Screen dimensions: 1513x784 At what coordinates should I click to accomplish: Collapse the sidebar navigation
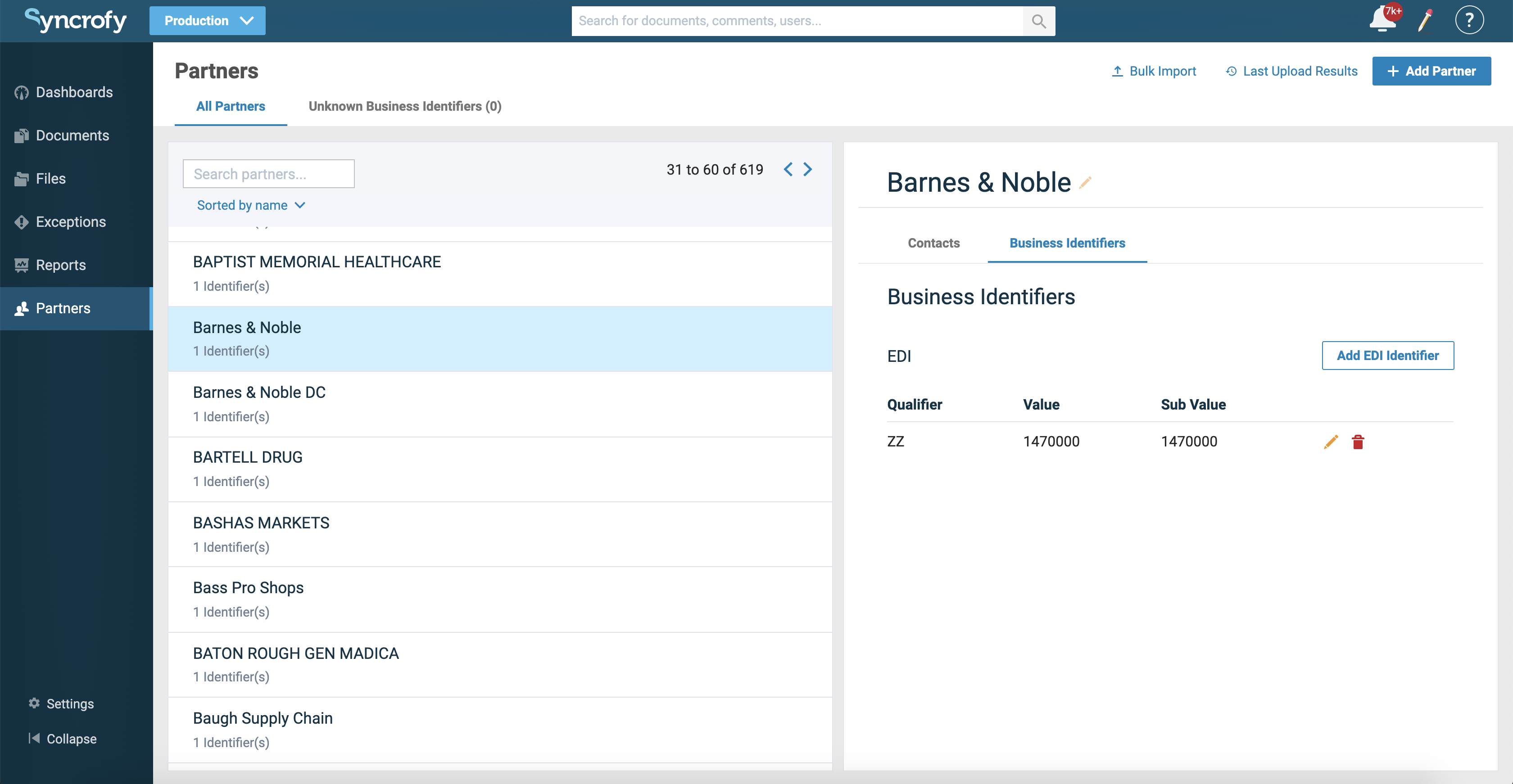click(x=71, y=738)
